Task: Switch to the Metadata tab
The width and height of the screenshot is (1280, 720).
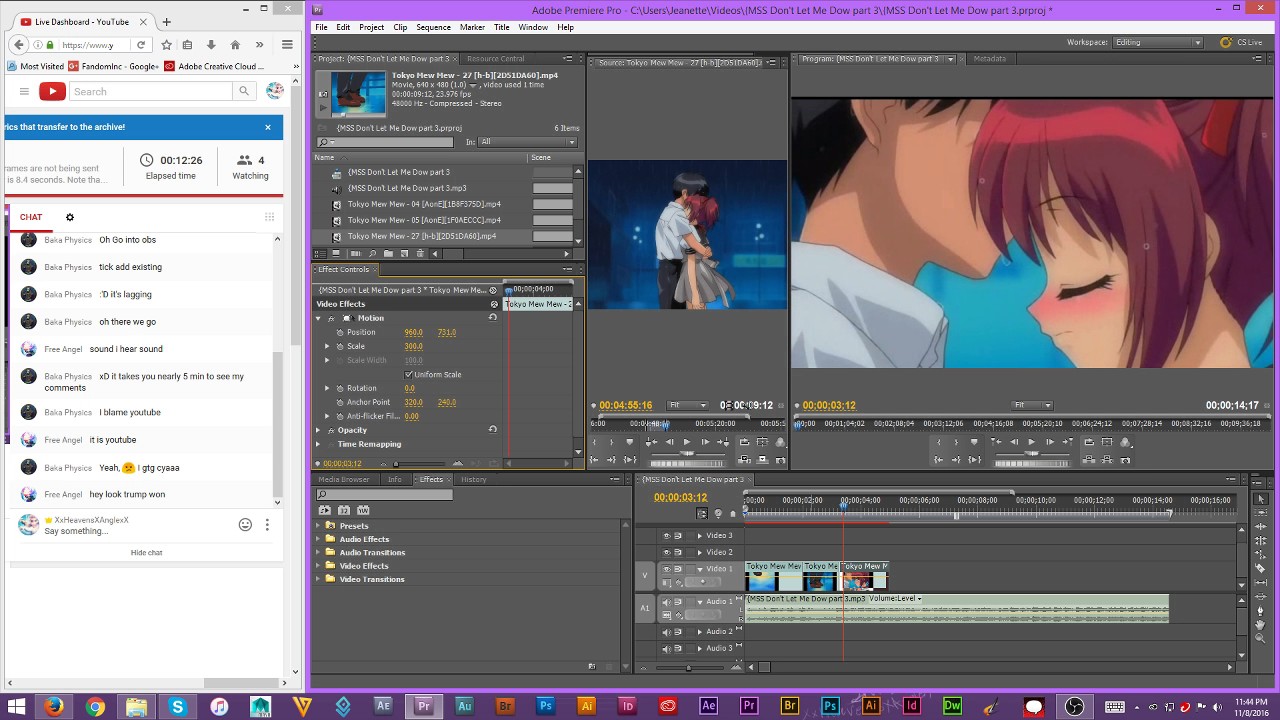Action: point(989,59)
